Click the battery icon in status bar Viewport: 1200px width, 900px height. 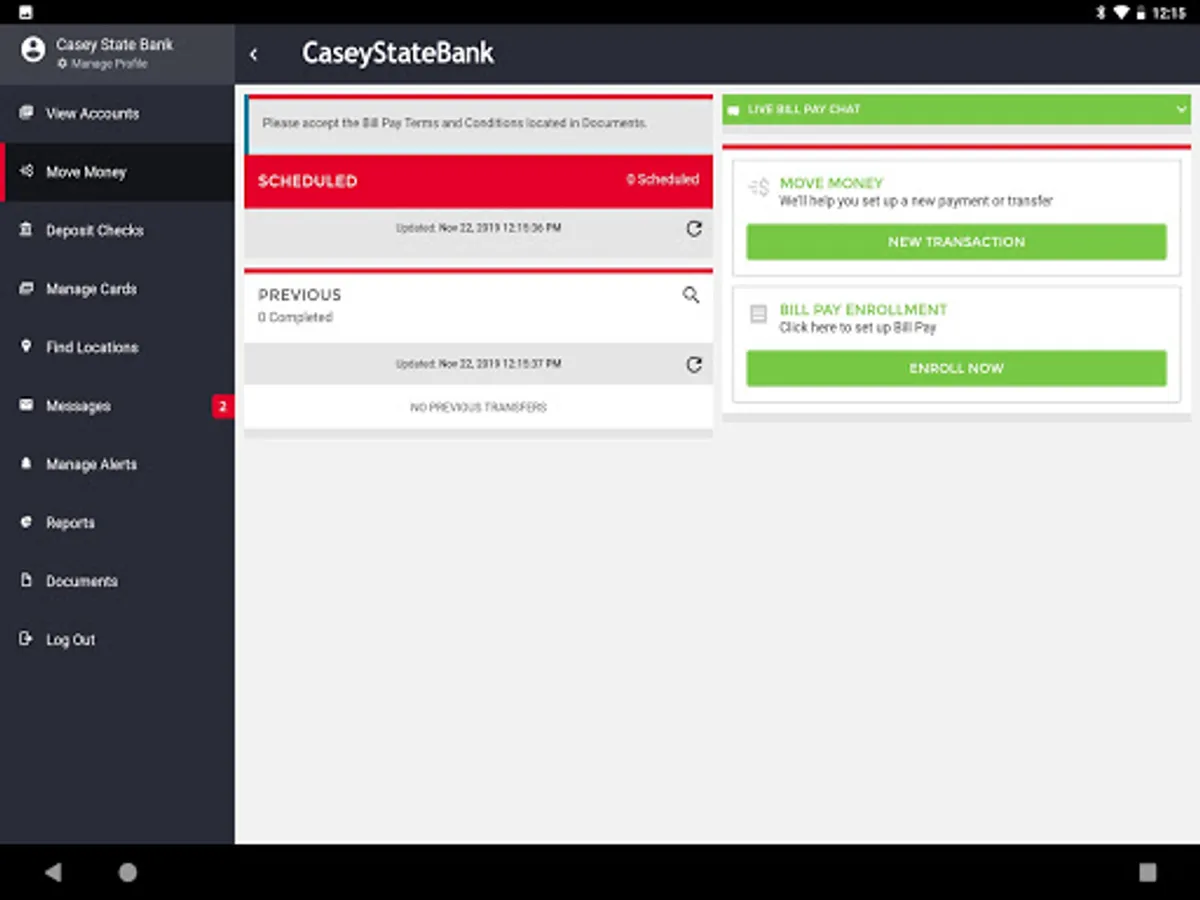[1143, 12]
